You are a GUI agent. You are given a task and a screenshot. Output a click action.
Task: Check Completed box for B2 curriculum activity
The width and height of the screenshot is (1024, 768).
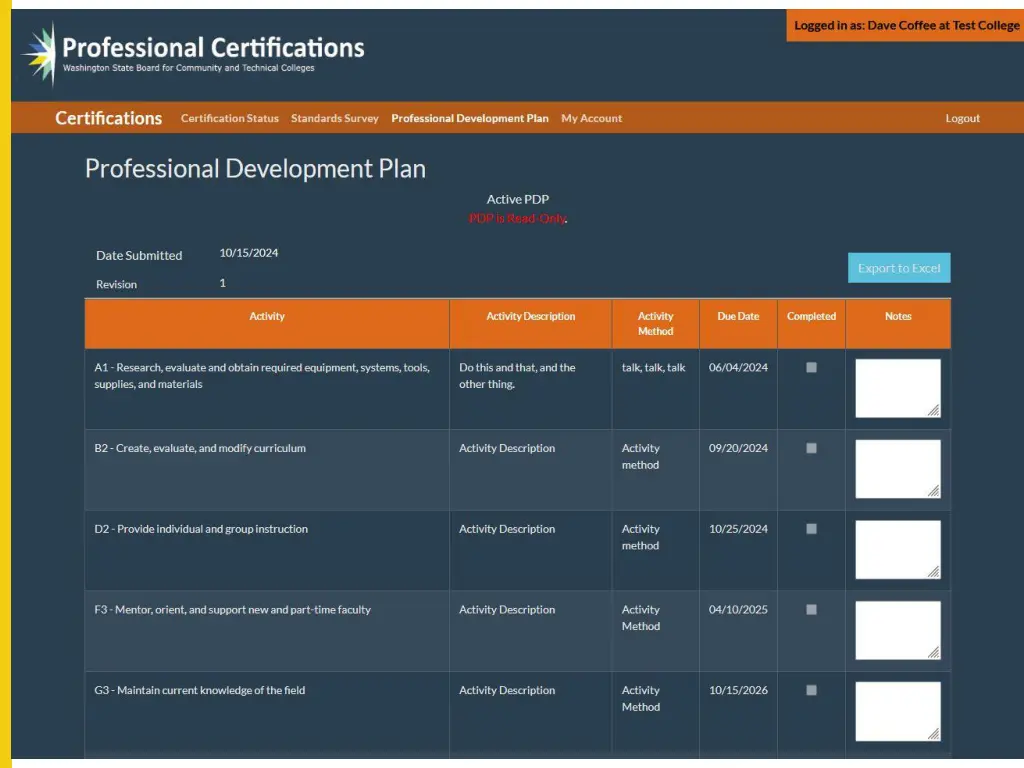[x=811, y=448]
